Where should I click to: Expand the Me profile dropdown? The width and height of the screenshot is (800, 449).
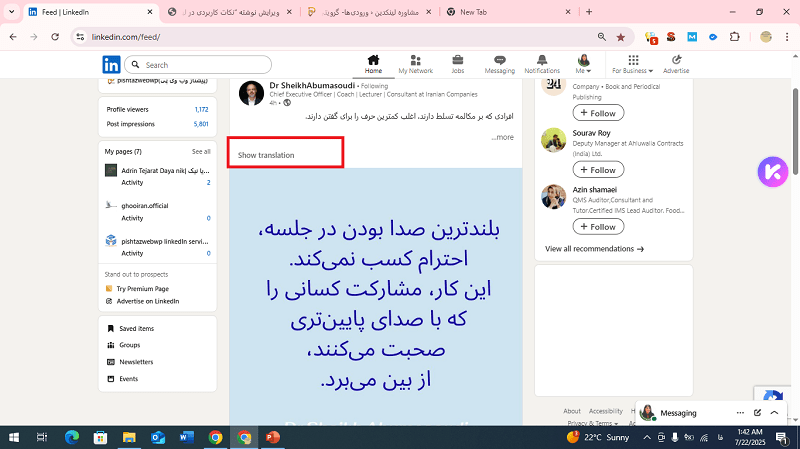583,64
